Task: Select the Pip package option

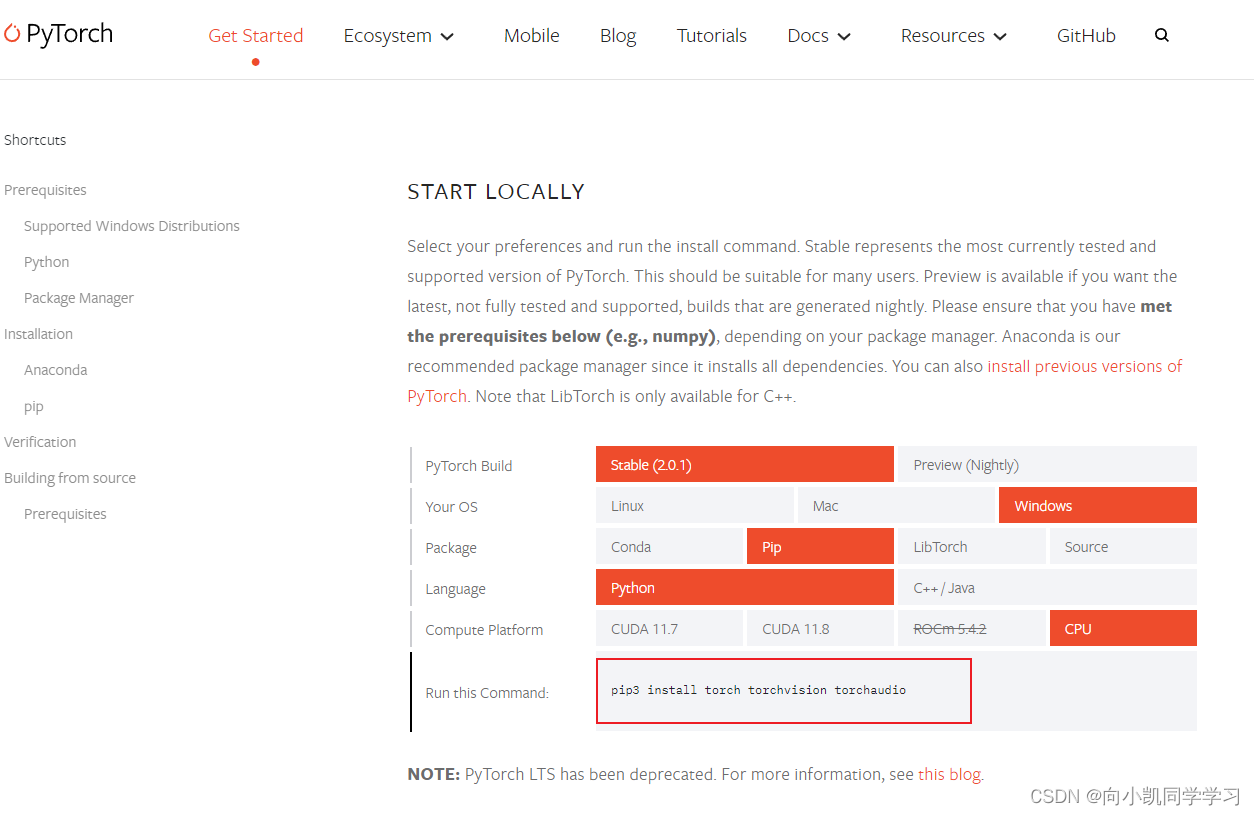Action: coord(820,546)
